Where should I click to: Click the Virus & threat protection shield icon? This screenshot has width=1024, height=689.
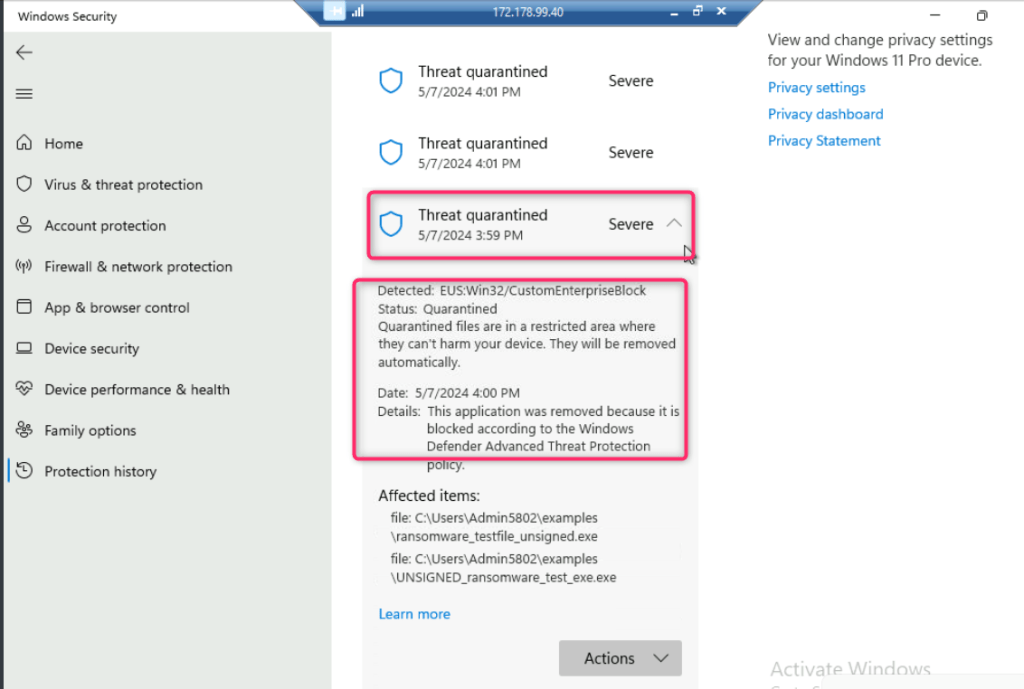(x=24, y=185)
